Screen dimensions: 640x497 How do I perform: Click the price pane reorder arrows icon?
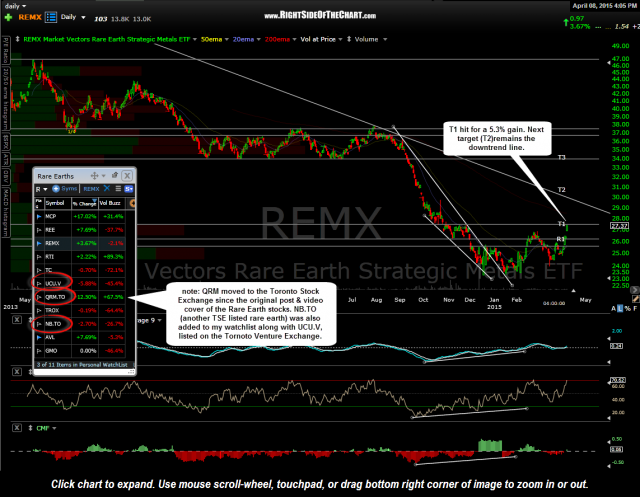(18, 39)
